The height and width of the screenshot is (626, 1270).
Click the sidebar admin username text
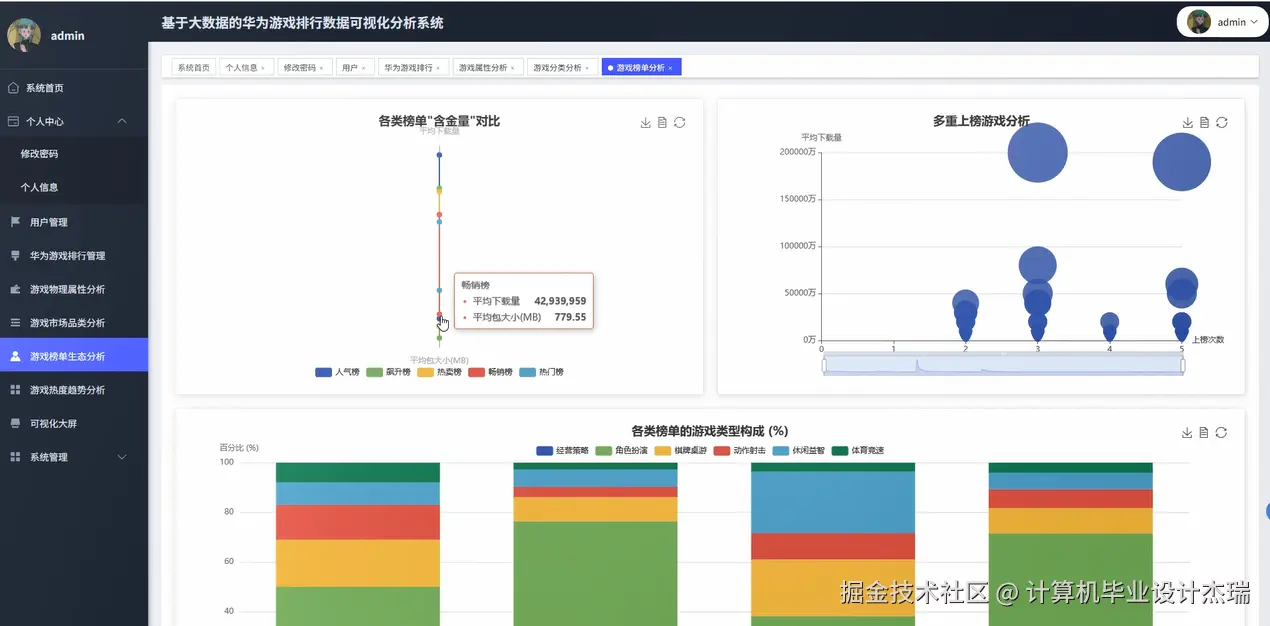[68, 36]
